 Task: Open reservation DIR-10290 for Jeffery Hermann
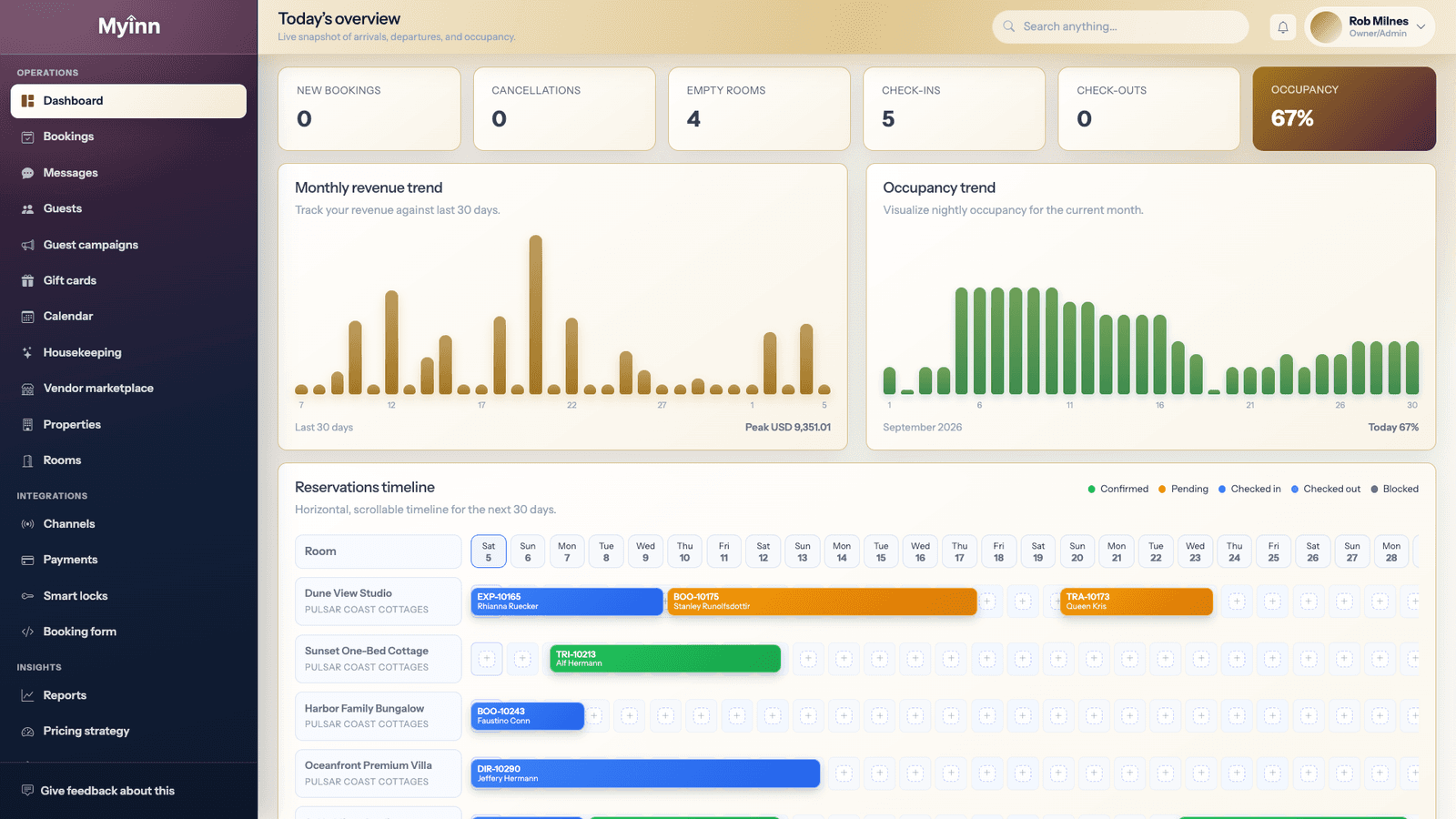tap(645, 773)
